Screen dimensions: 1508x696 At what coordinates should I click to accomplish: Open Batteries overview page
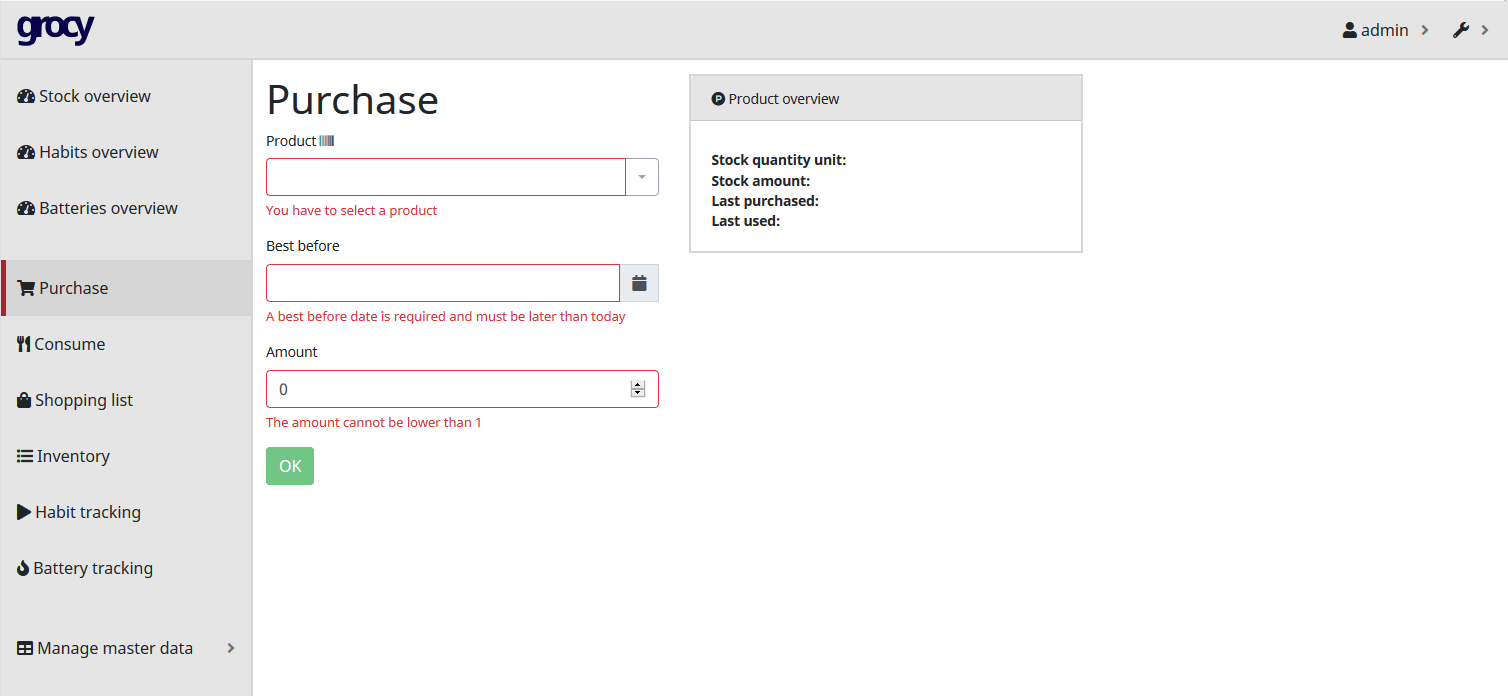click(x=108, y=208)
